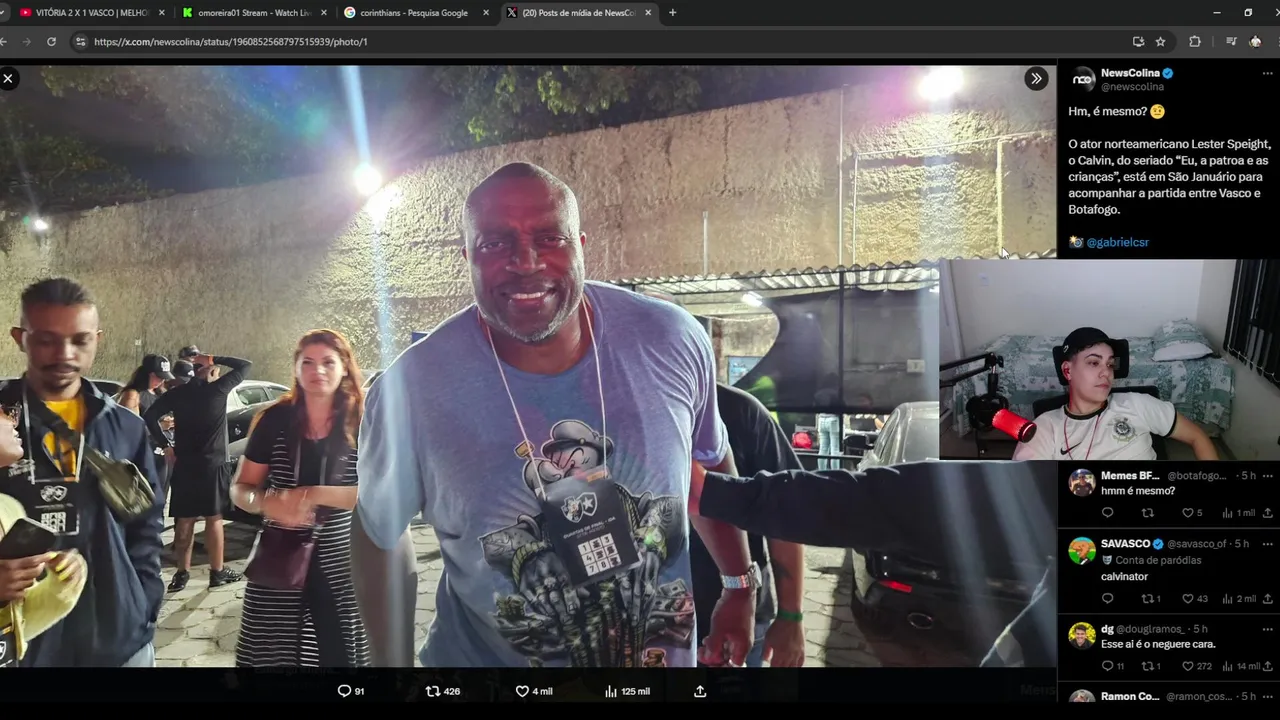This screenshot has height=720, width=1280.
Task: Open more options on dg's comment
Action: tap(1267, 629)
